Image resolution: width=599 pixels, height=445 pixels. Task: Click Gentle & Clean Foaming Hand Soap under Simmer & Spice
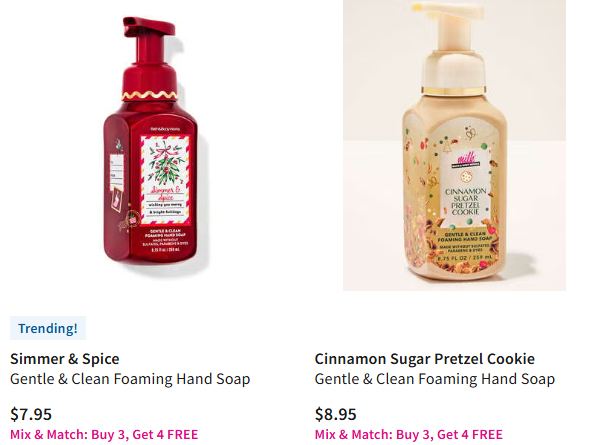(130, 379)
